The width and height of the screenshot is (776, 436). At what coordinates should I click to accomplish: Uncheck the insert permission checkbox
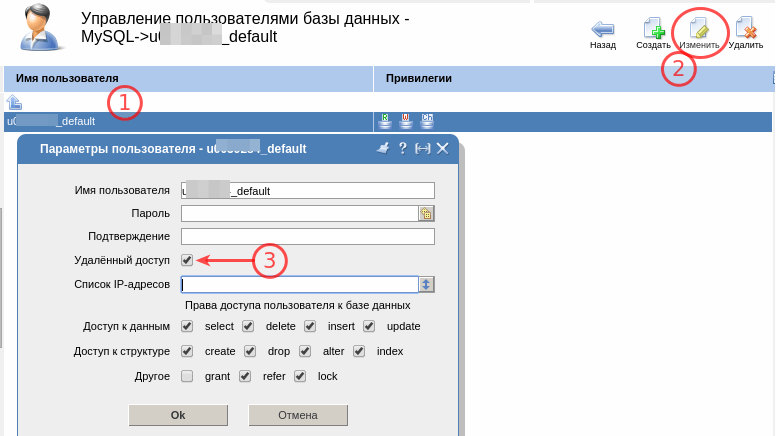tap(310, 326)
